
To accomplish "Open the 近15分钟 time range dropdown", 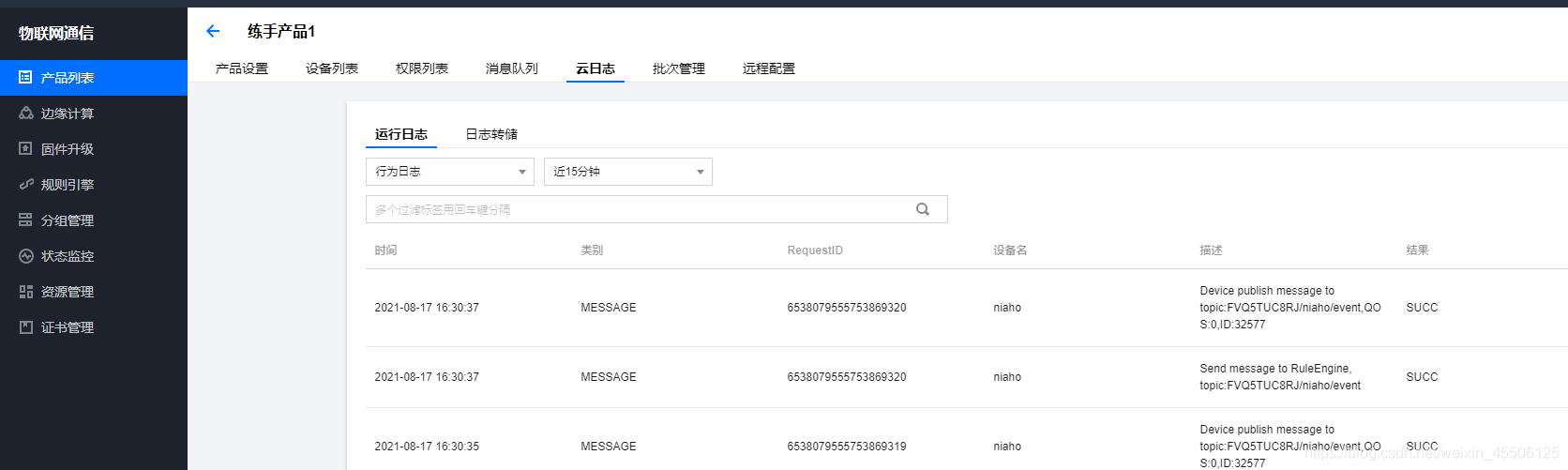I will 628,172.
